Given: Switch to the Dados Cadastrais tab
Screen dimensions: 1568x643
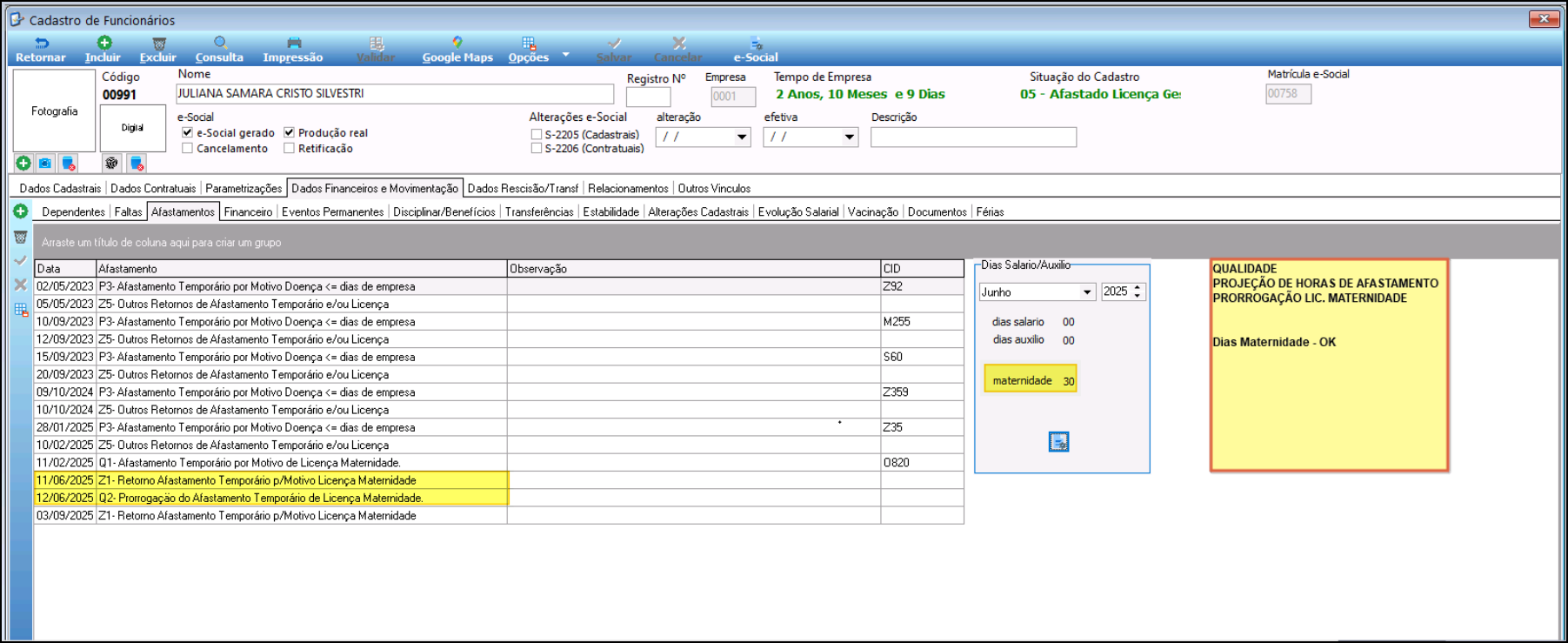Looking at the screenshot, I should (60, 188).
